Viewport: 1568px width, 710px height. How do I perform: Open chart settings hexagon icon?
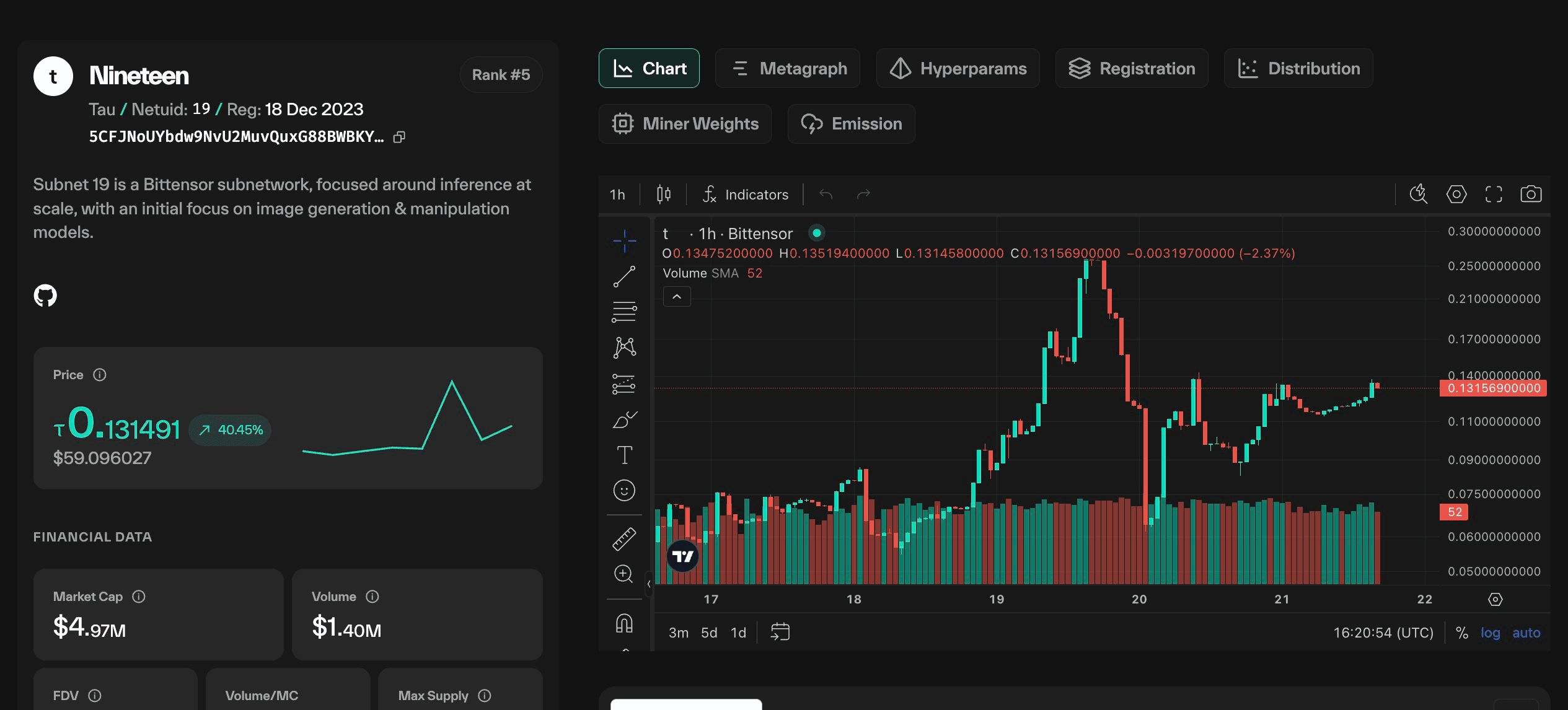pyautogui.click(x=1456, y=195)
